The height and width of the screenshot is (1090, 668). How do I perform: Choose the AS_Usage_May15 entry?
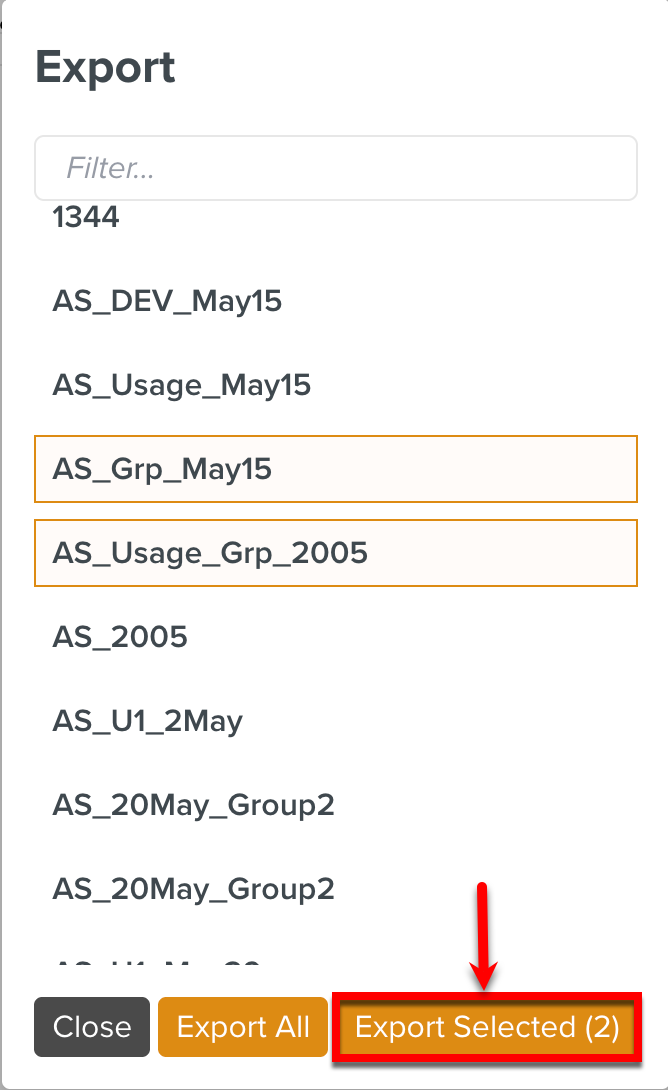pyautogui.click(x=181, y=385)
